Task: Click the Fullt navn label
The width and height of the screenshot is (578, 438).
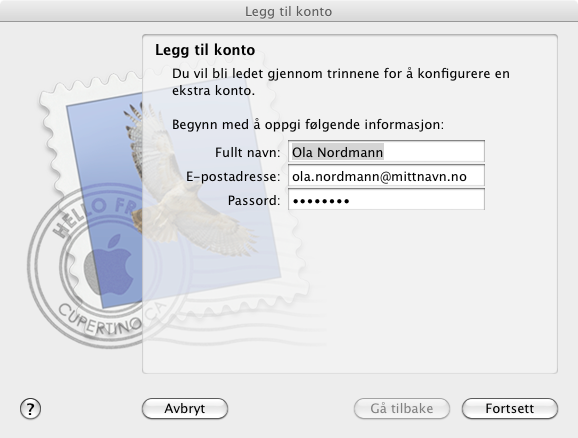Action: 248,152
